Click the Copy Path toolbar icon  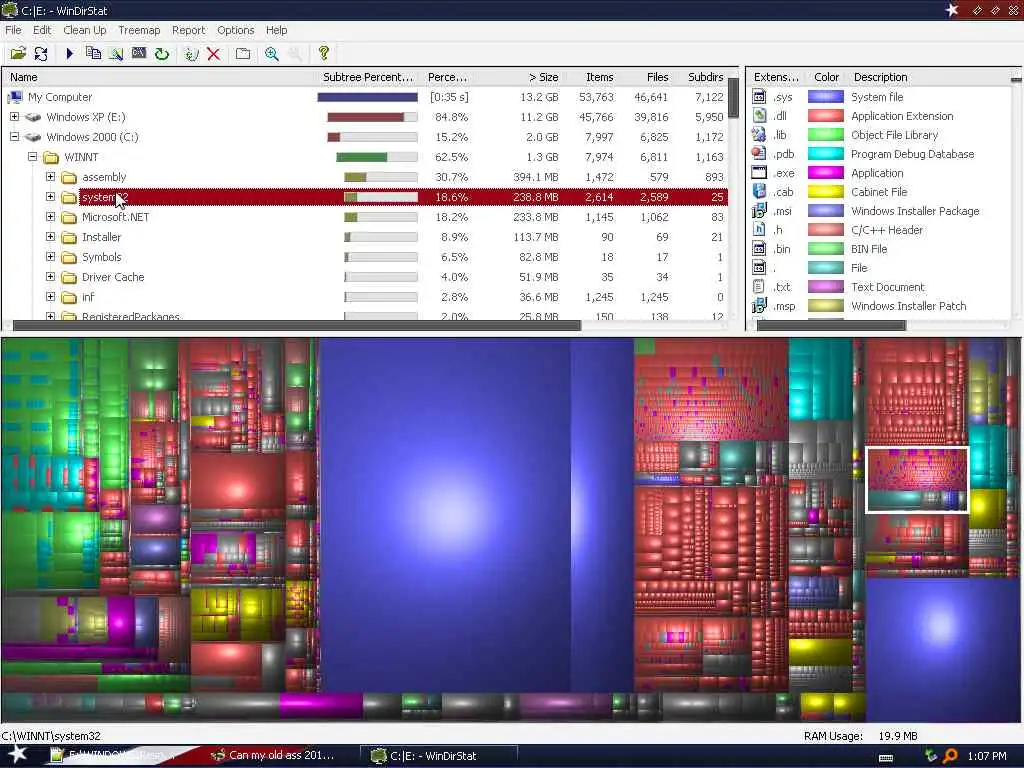tap(93, 54)
